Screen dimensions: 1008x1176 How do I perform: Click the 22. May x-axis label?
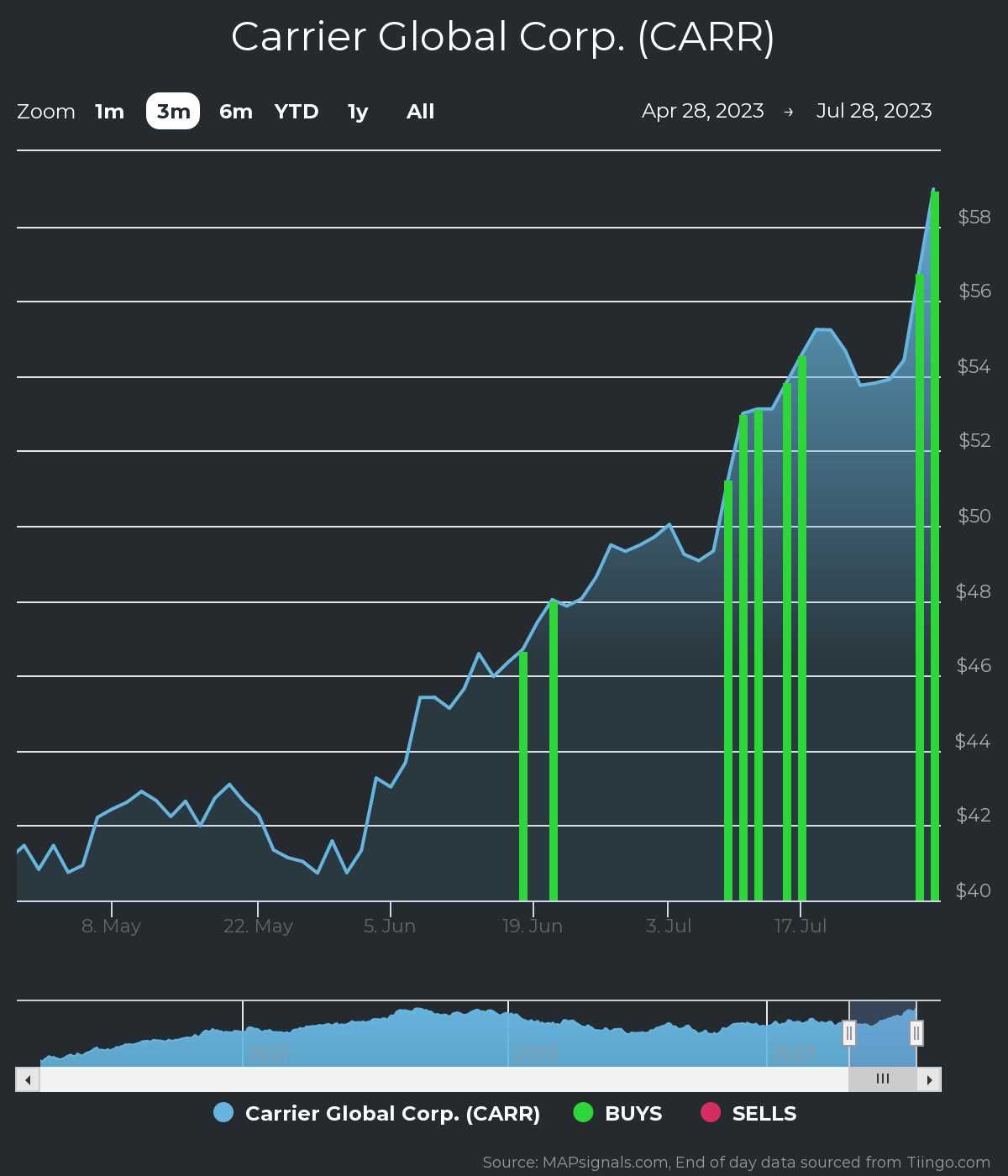(x=258, y=926)
